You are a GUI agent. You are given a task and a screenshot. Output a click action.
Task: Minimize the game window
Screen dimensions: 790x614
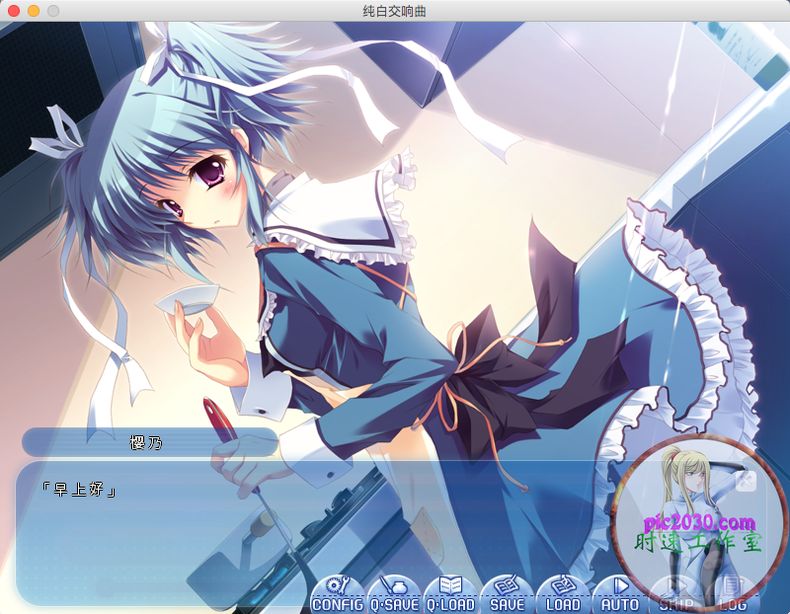tap(34, 11)
